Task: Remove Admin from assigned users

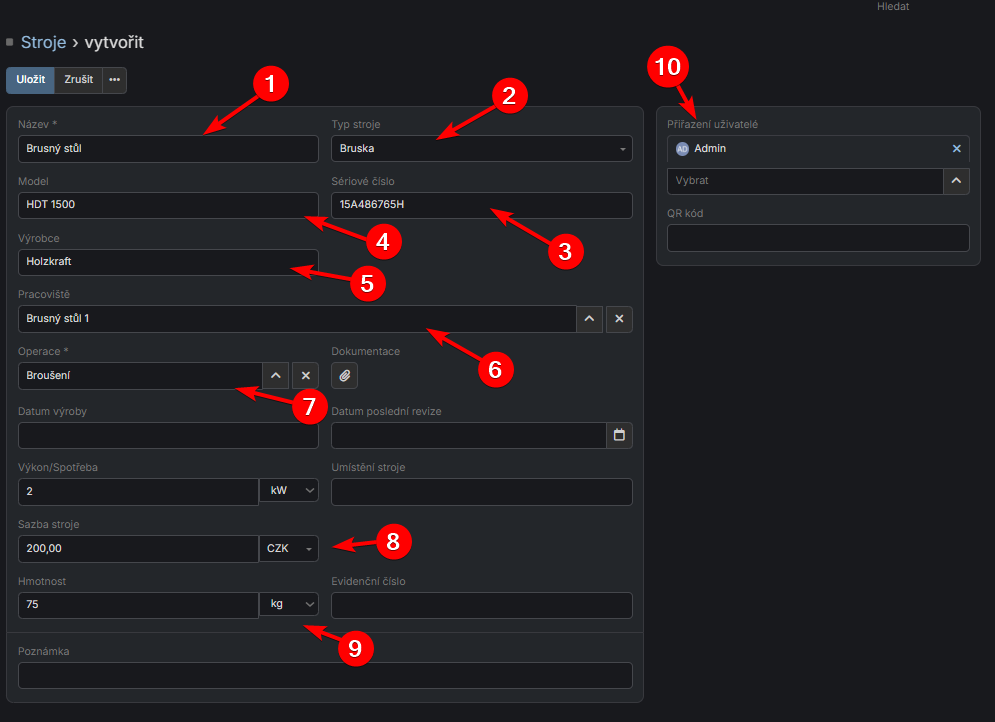Action: pyautogui.click(x=956, y=148)
